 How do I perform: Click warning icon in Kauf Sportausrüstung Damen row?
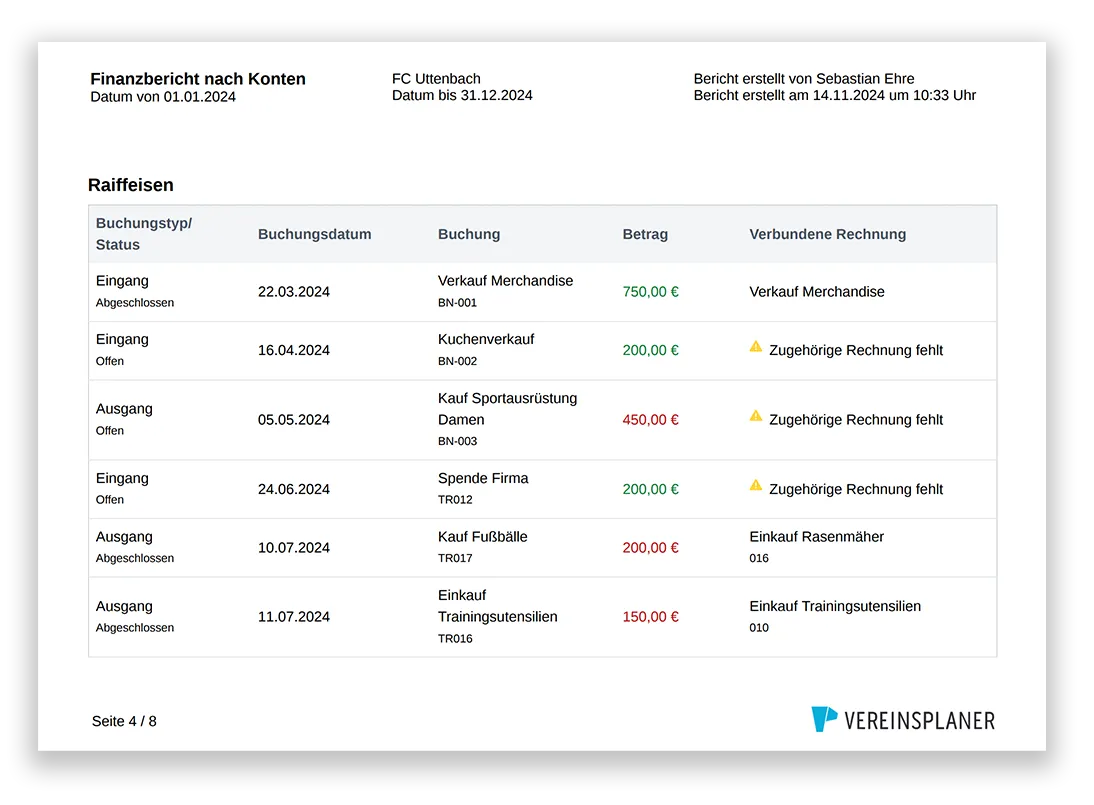click(756, 416)
